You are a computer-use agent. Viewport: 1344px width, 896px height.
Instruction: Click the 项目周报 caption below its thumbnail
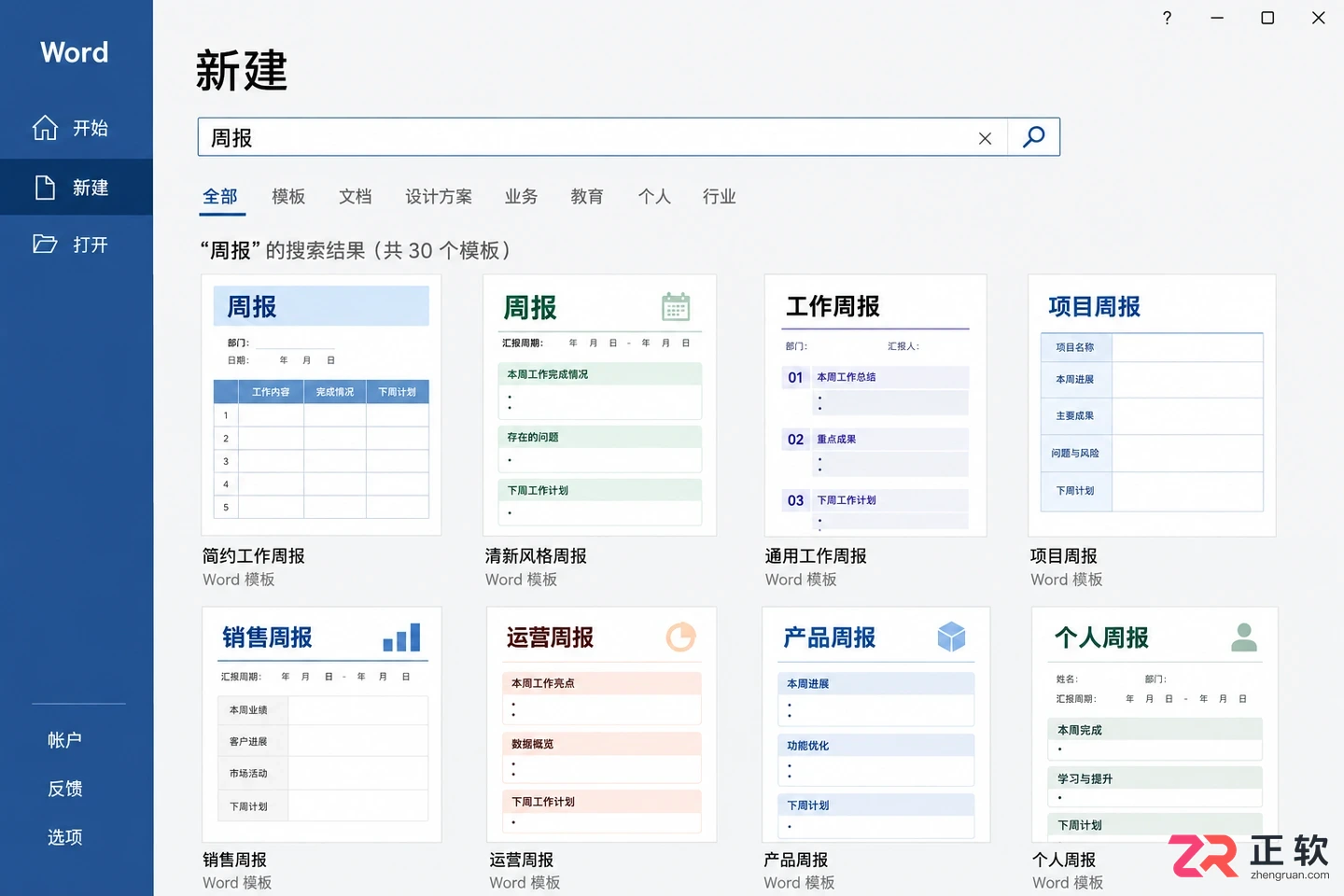tap(1064, 556)
